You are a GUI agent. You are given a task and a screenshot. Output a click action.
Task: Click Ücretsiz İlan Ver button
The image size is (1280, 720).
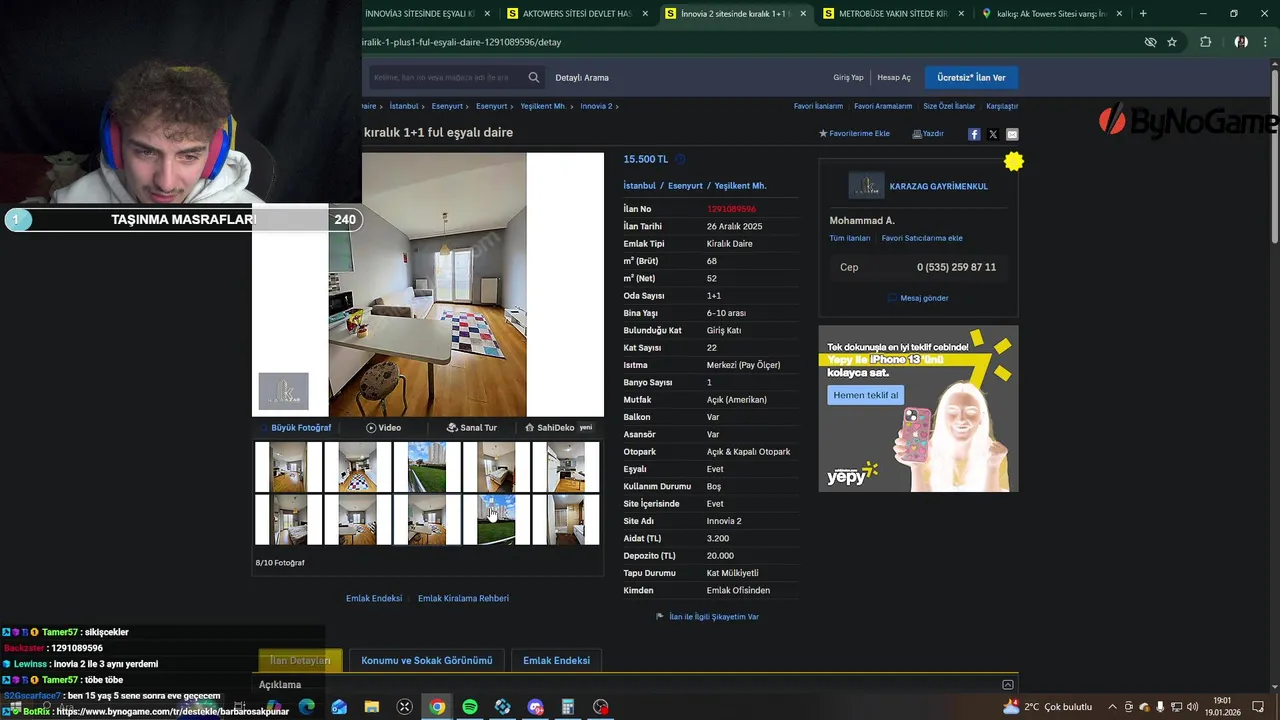971,77
